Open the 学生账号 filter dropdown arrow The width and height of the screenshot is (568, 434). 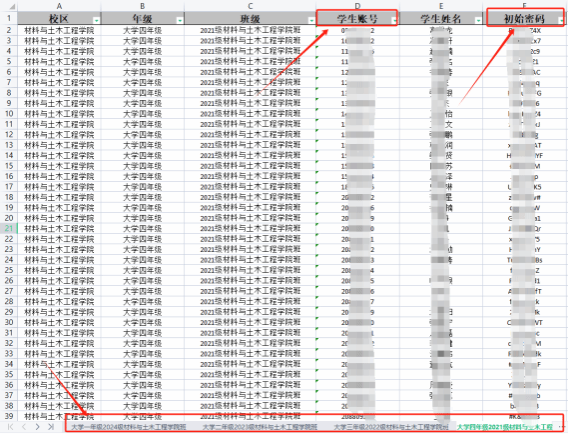395,21
